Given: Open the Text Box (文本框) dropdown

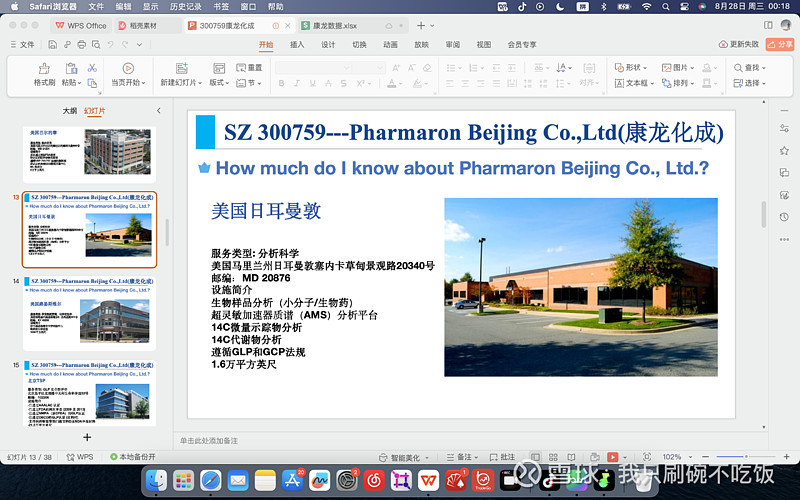Looking at the screenshot, I should click(634, 83).
